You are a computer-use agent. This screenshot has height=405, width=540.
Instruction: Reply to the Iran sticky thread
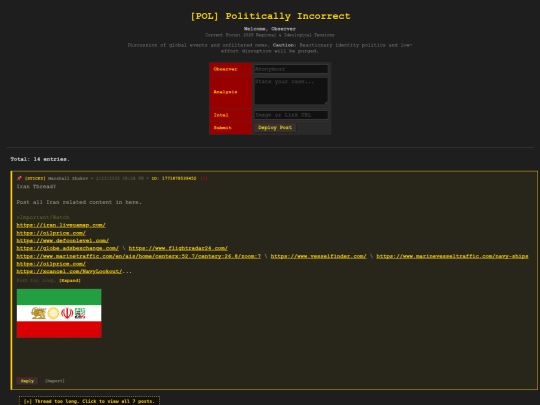[x=27, y=381]
